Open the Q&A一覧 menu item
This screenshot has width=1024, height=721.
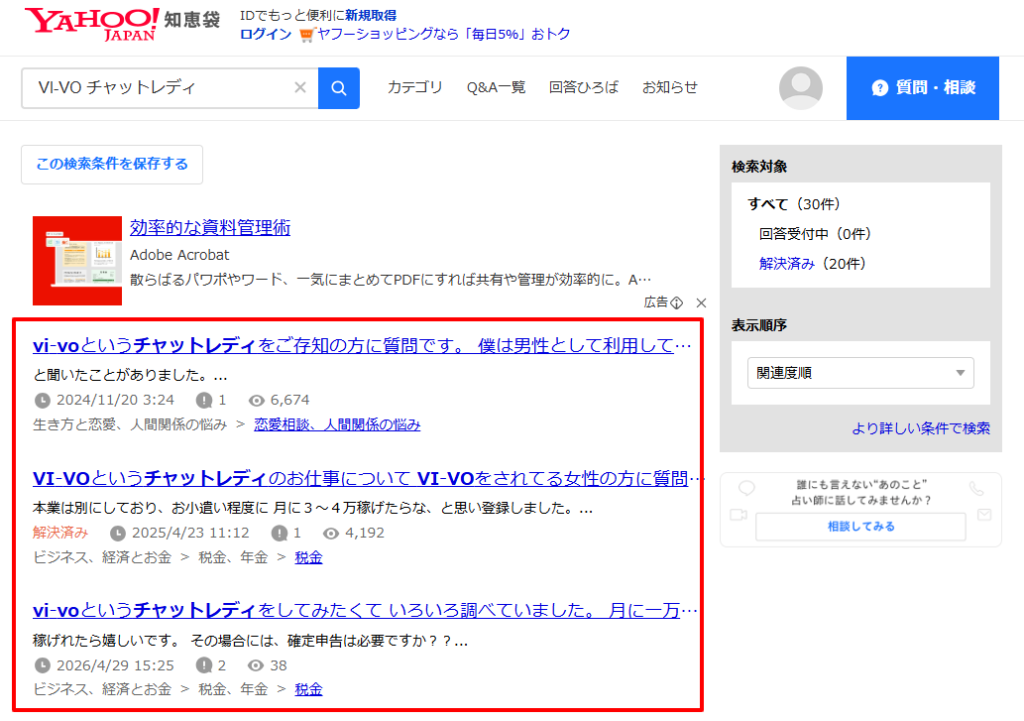point(496,88)
